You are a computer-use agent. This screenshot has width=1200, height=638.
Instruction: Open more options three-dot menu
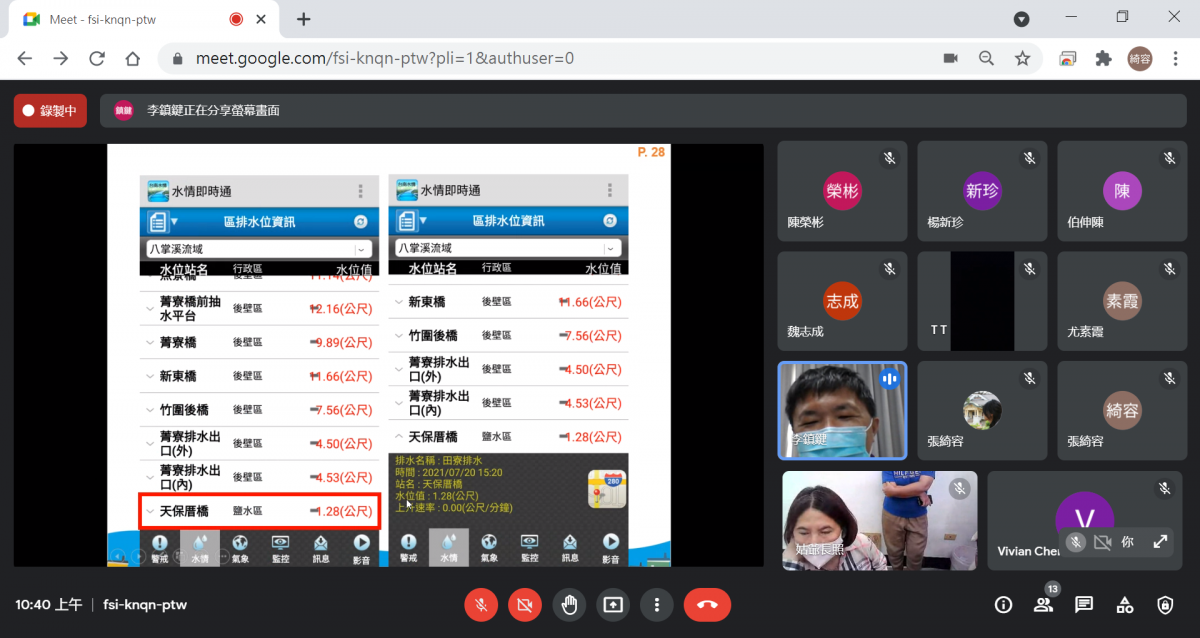656,604
